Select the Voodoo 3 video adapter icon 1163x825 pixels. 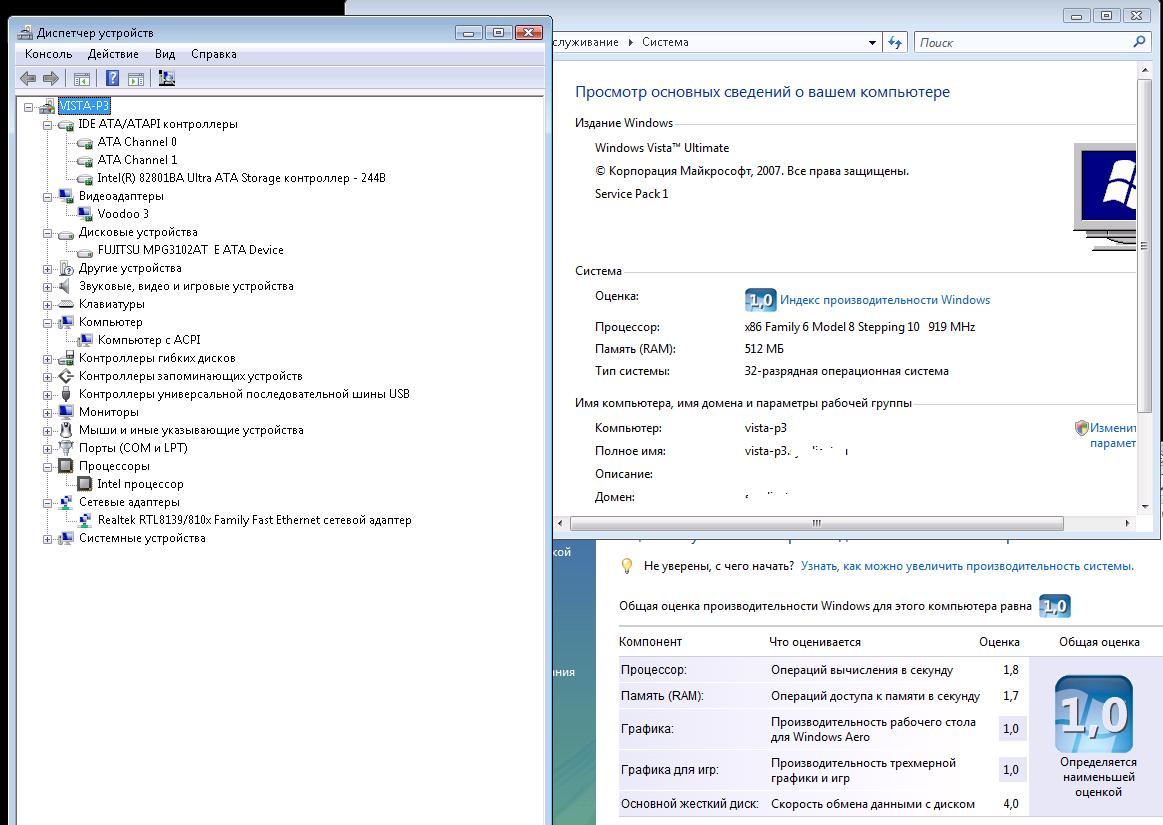point(85,214)
